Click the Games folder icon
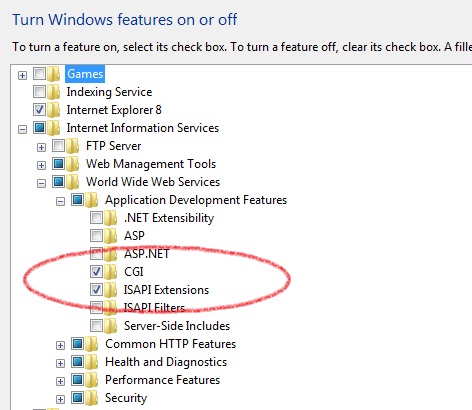 (53, 74)
